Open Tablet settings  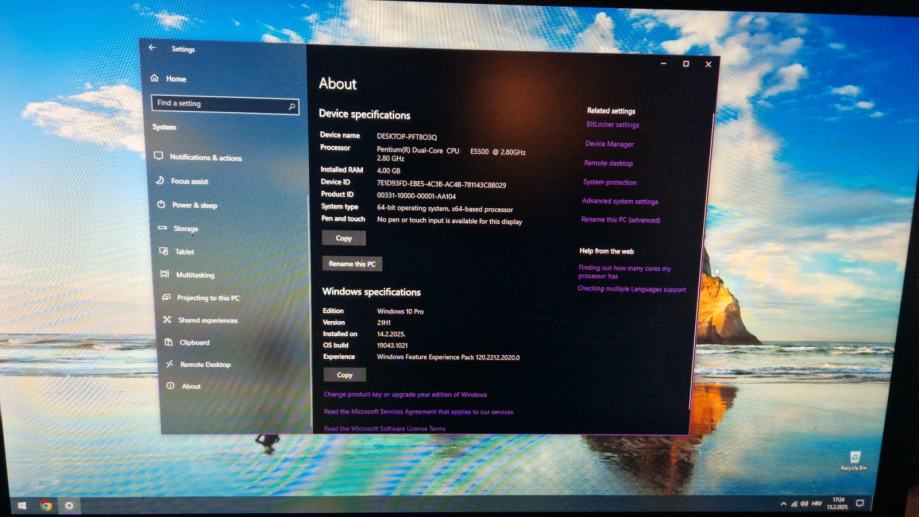[176, 251]
